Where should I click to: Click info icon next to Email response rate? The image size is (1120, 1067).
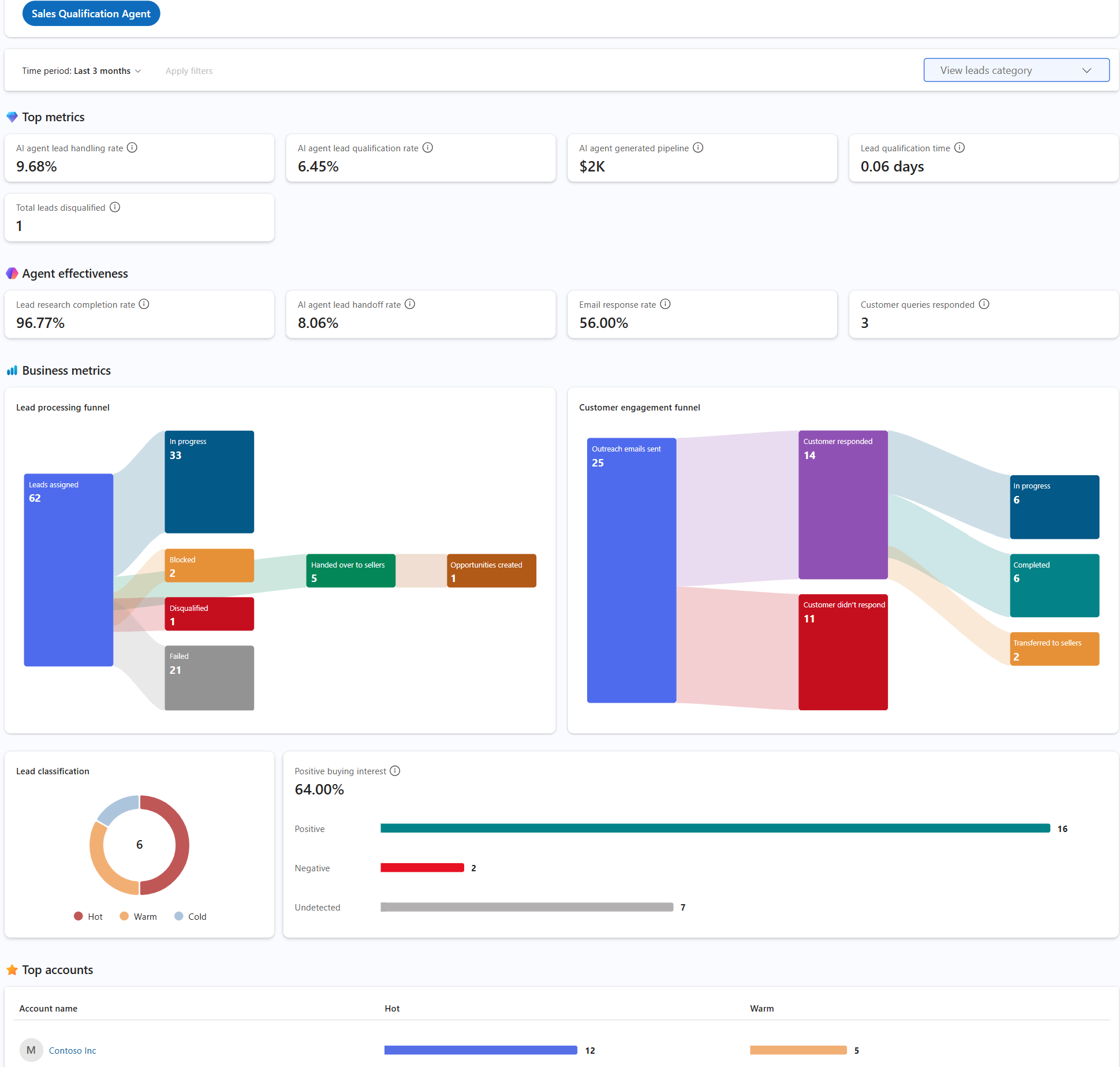click(x=665, y=304)
